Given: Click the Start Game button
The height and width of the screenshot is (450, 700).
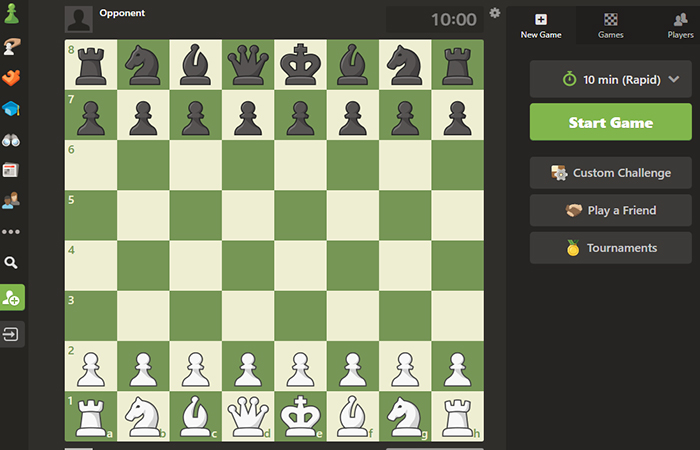Looking at the screenshot, I should (x=611, y=122).
